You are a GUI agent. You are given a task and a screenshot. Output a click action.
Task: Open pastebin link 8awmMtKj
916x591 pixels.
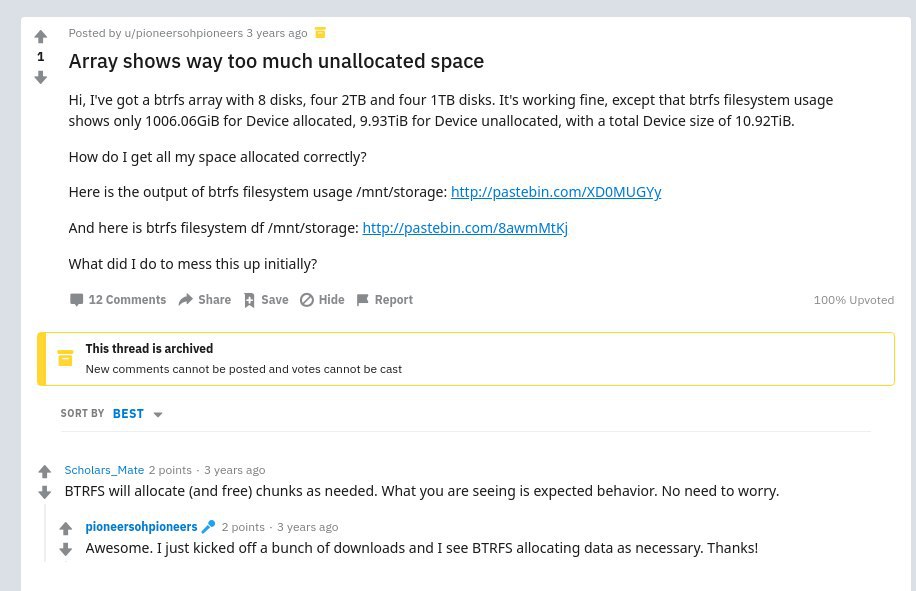coord(465,228)
